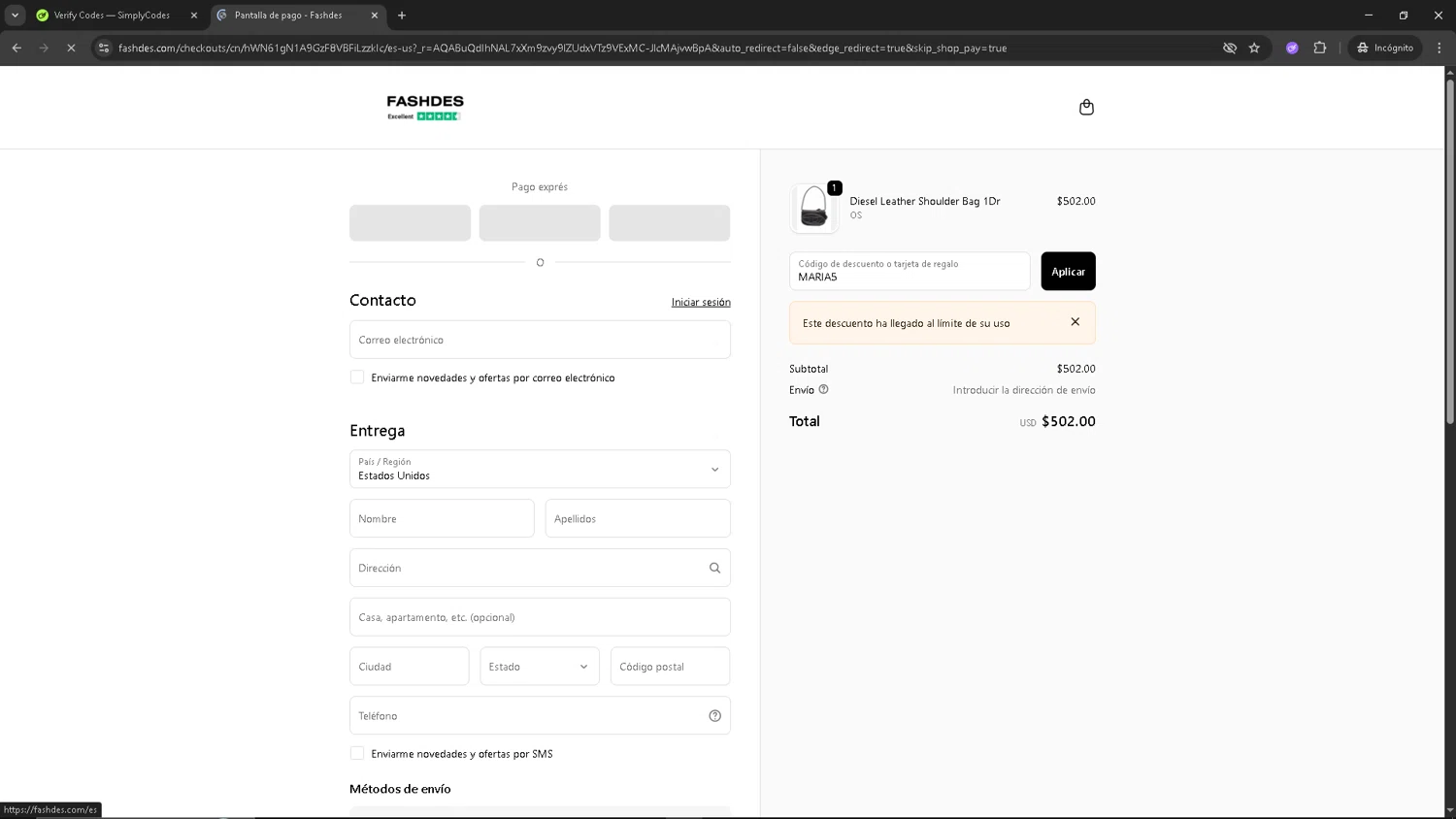
Task: Click 'Introducir la dirección de envío' text
Action: click(x=1024, y=390)
